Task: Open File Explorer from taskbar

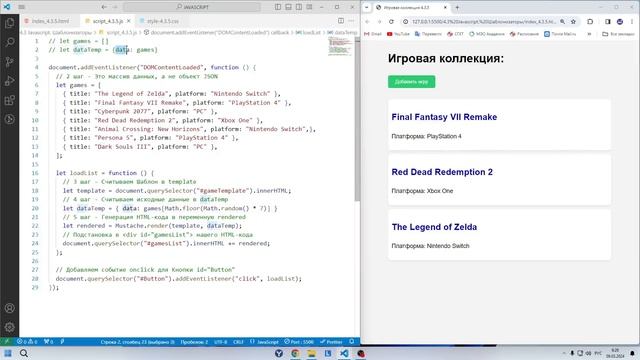Action: click(x=311, y=353)
